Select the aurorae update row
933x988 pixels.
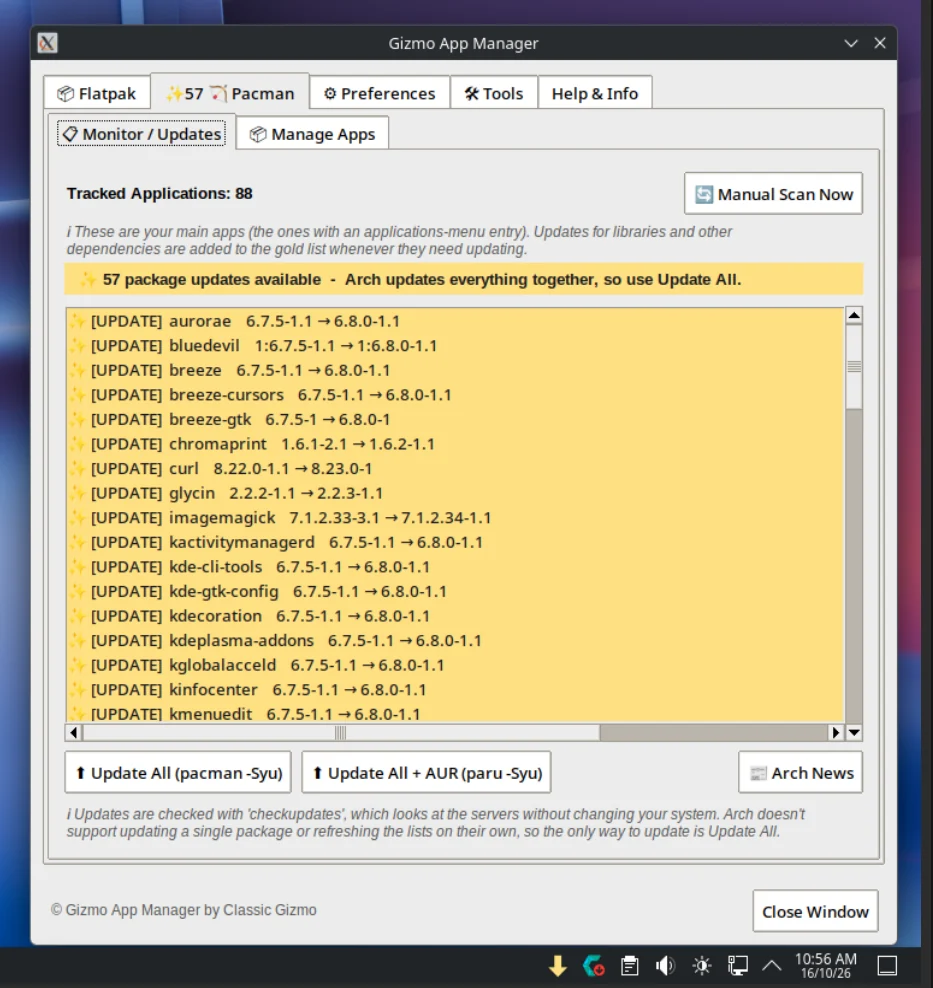point(455,321)
